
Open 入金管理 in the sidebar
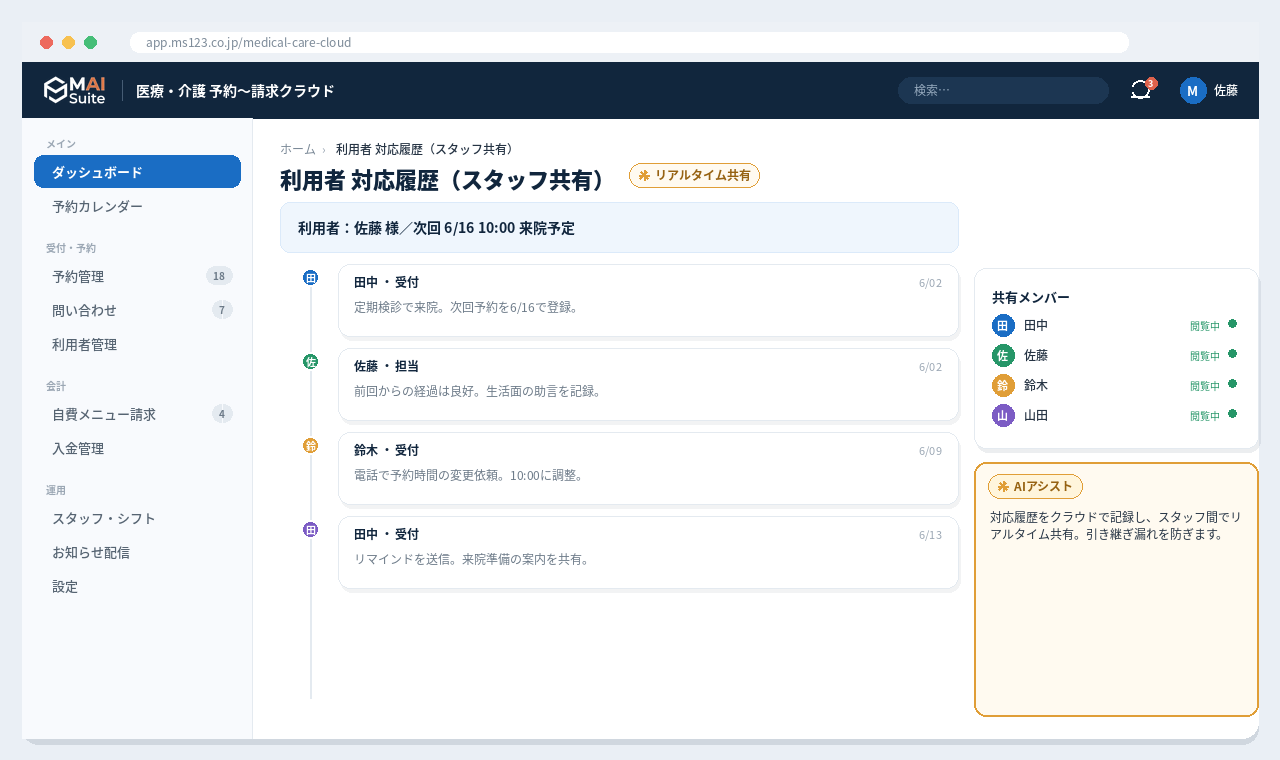click(x=137, y=448)
